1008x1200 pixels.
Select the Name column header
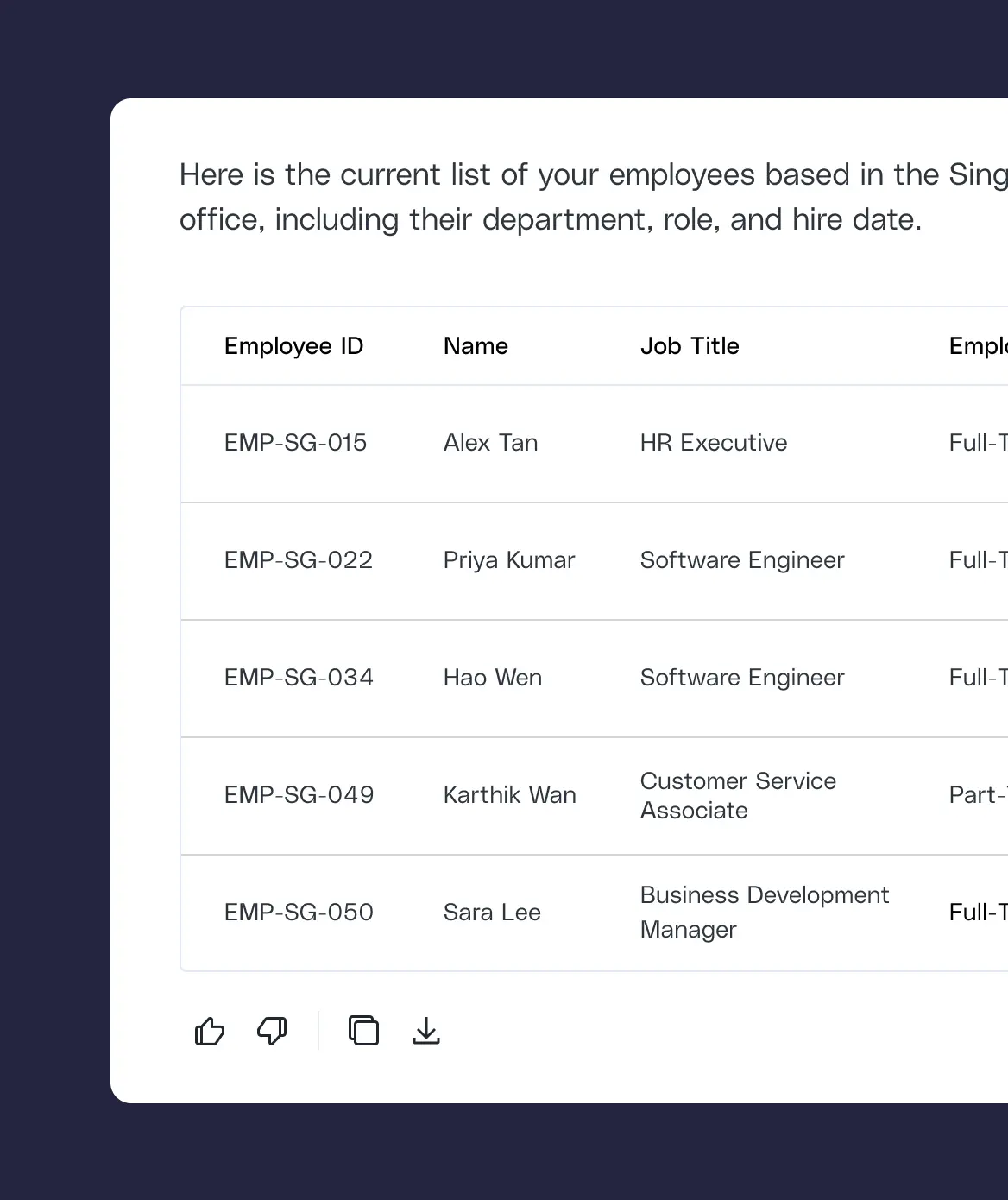tap(476, 346)
